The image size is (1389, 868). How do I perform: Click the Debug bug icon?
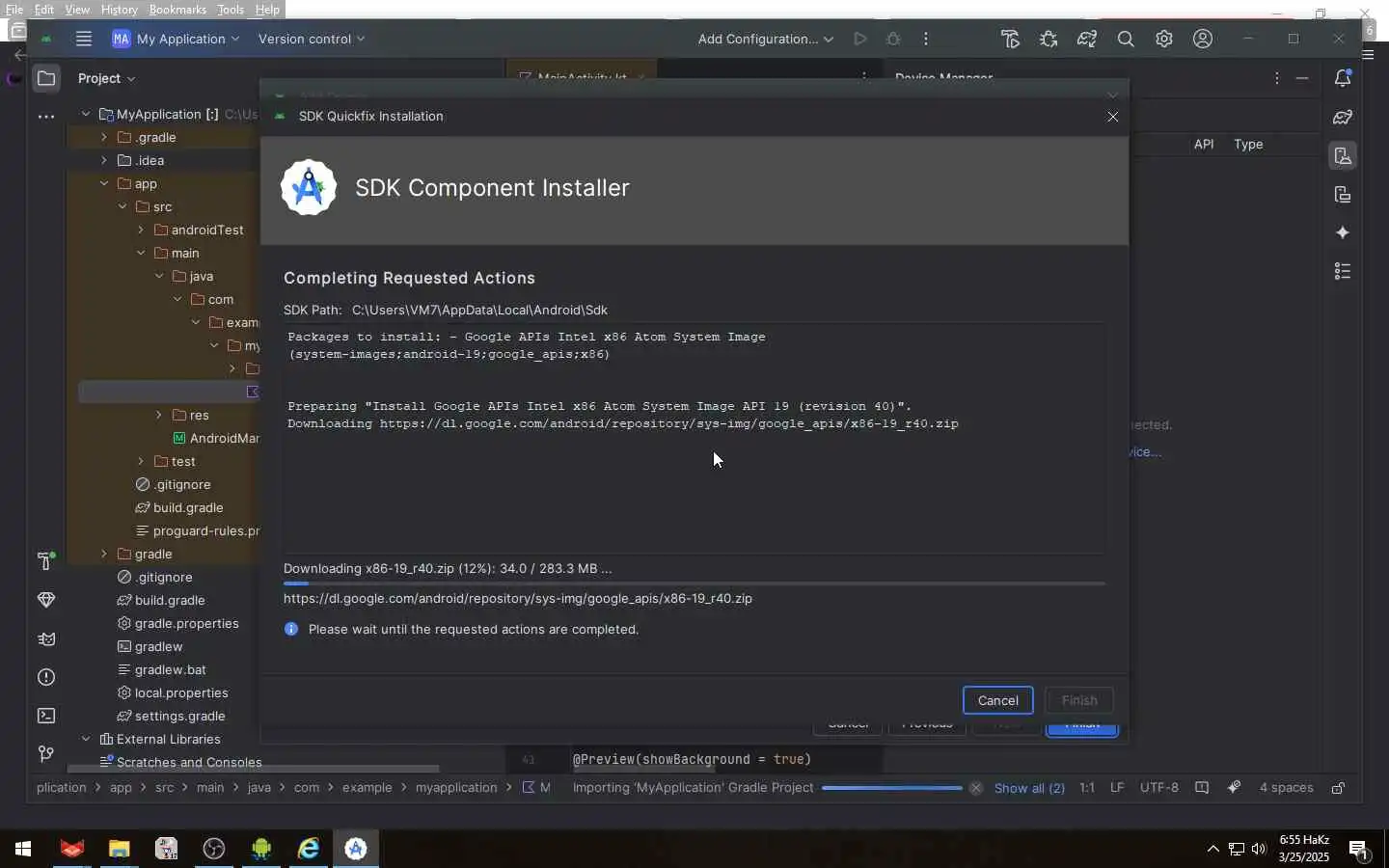[893, 39]
